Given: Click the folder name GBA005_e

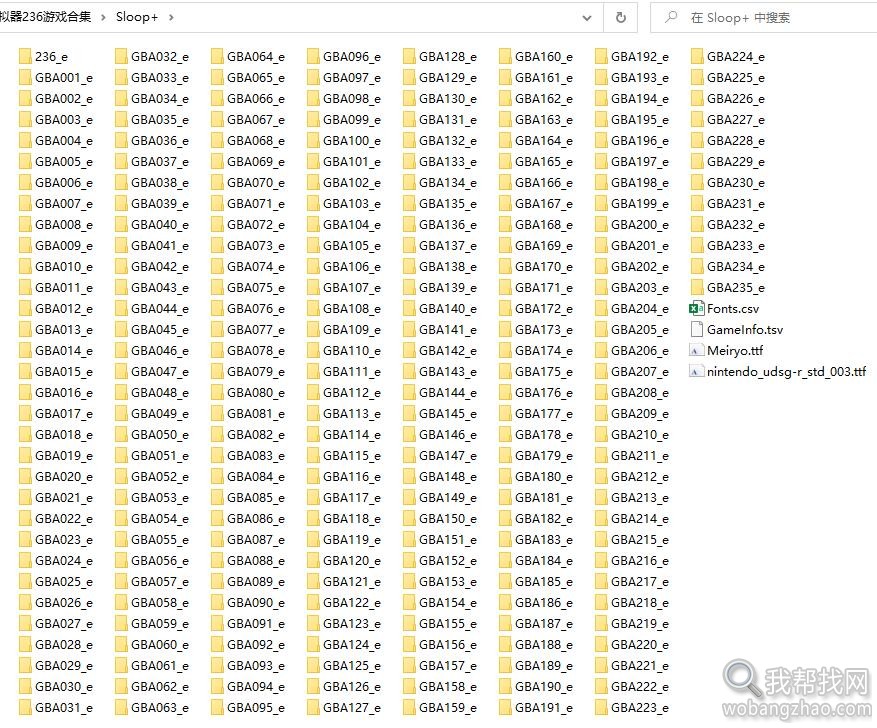Looking at the screenshot, I should coord(64,162).
